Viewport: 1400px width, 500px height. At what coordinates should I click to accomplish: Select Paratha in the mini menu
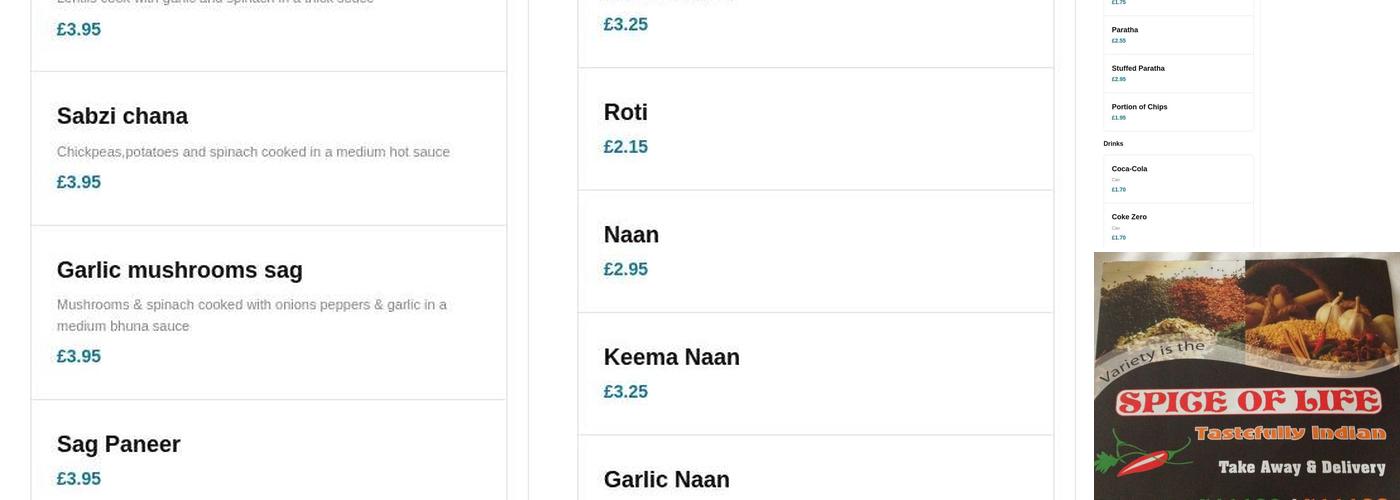1125,30
